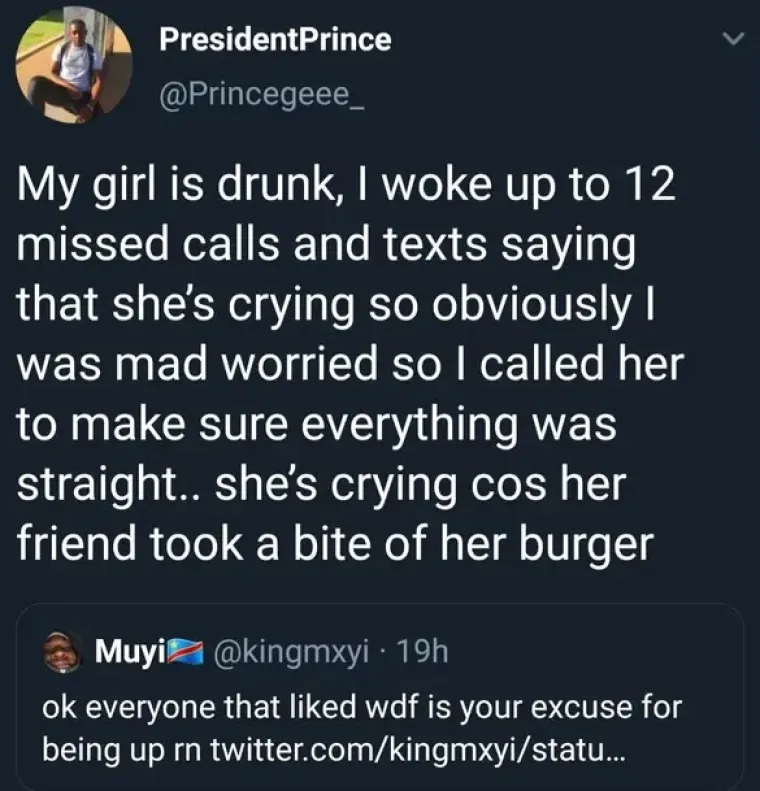Click Muyi's small avatar in quoted tweet
Screen dimensions: 760x791
64,655
